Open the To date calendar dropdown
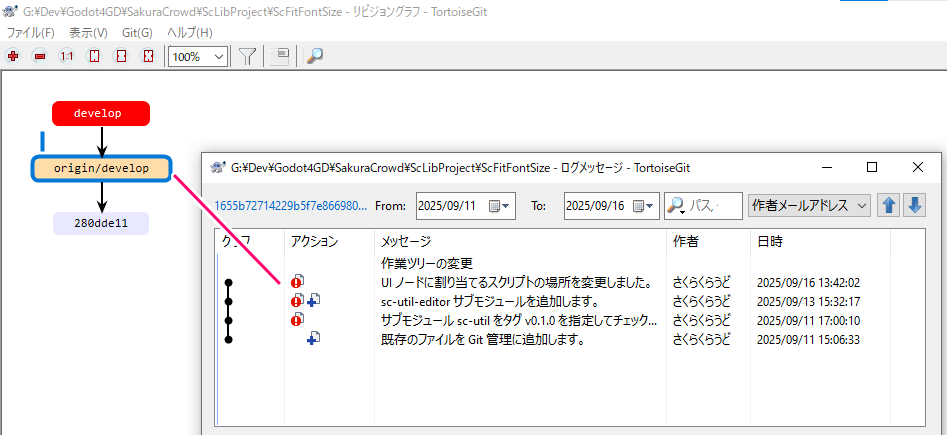Viewport: 947px width, 435px height. point(644,206)
